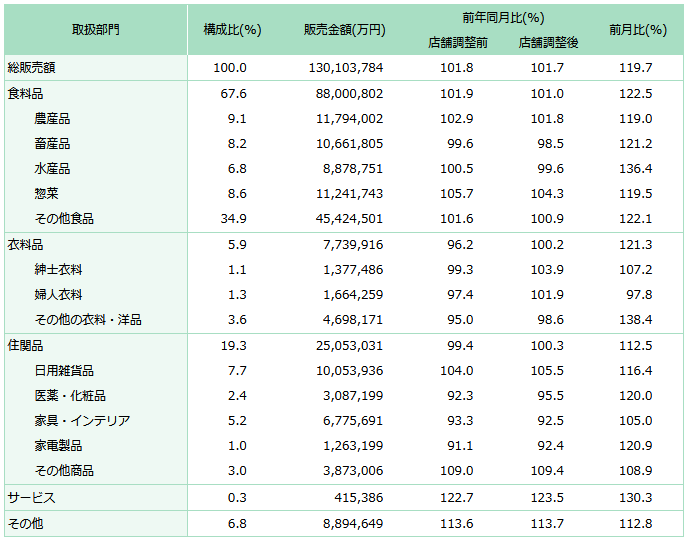Select the 構成比(%) column header
Screen dimensions: 694x542
click(232, 30)
